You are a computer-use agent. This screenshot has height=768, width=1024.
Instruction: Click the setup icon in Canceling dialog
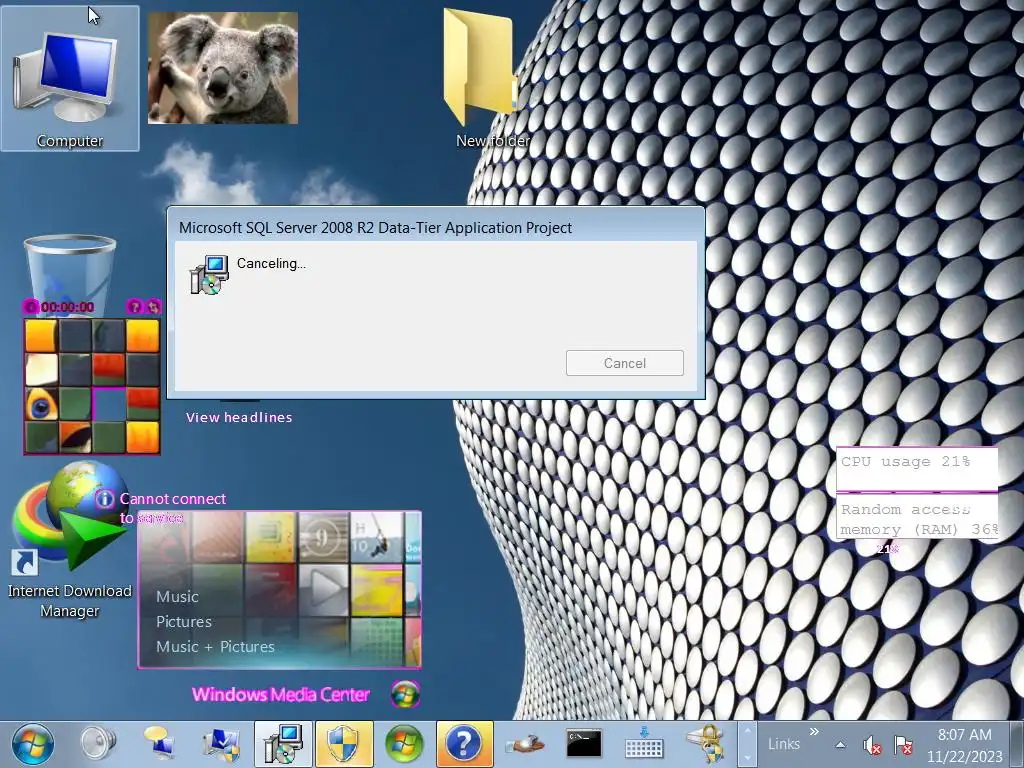(x=209, y=274)
